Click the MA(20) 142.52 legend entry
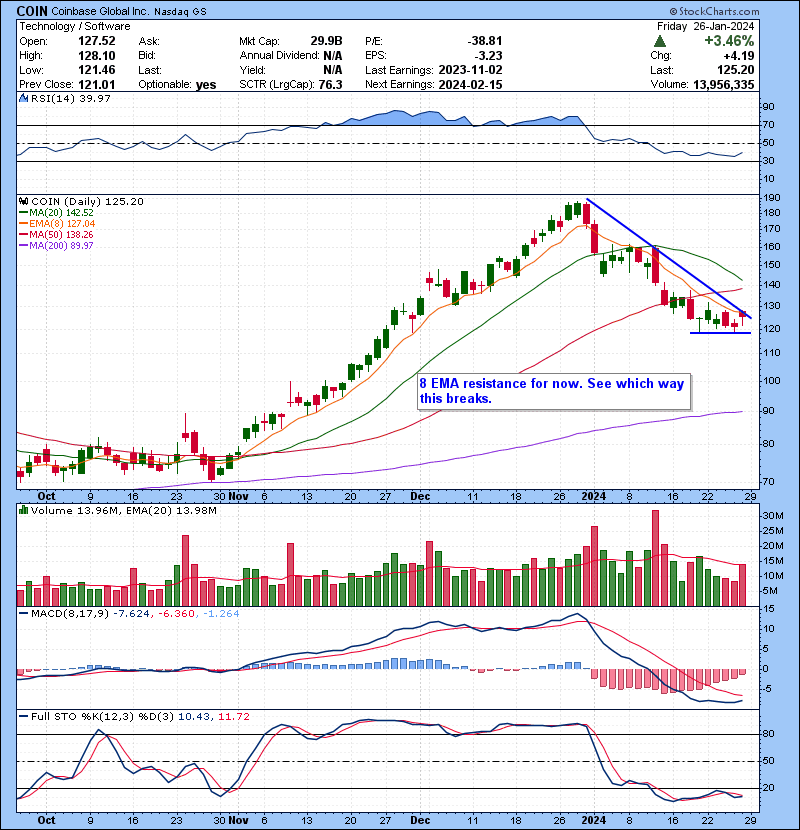Screen dimensions: 800x830 click(x=57, y=213)
